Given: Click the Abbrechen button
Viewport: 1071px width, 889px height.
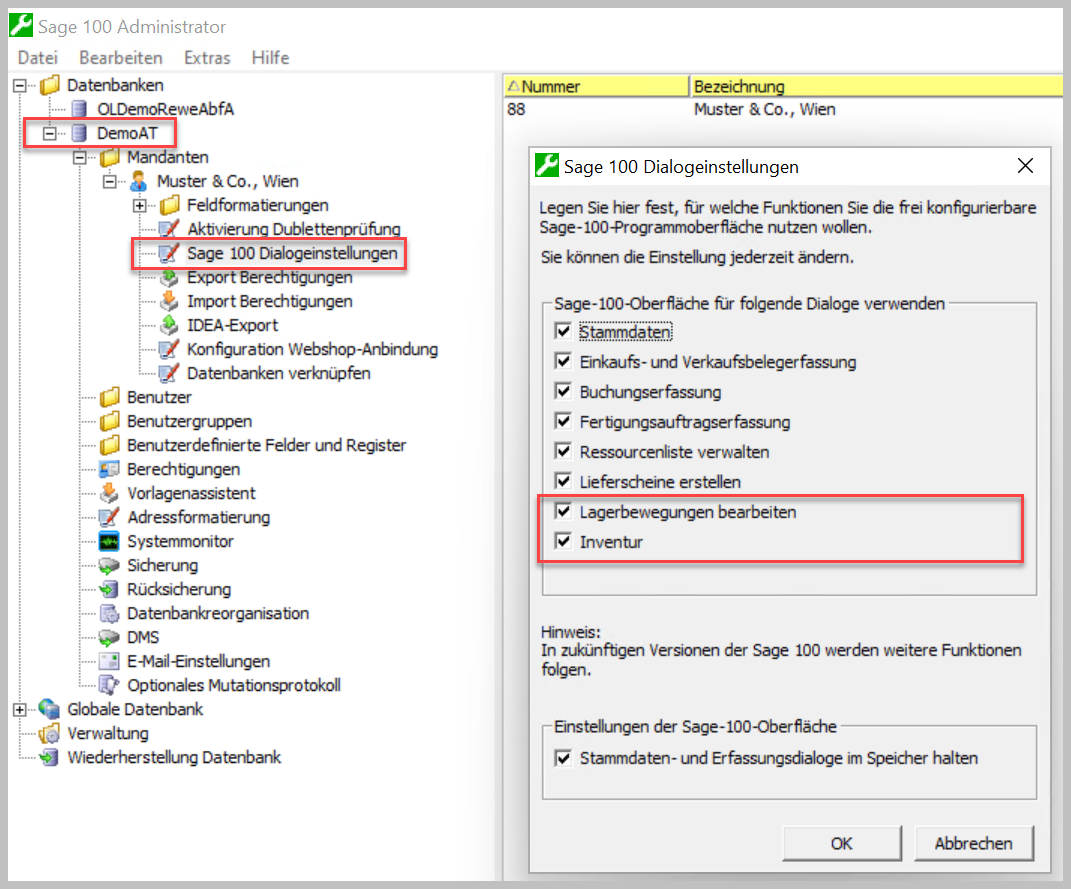Looking at the screenshot, I should 973,843.
